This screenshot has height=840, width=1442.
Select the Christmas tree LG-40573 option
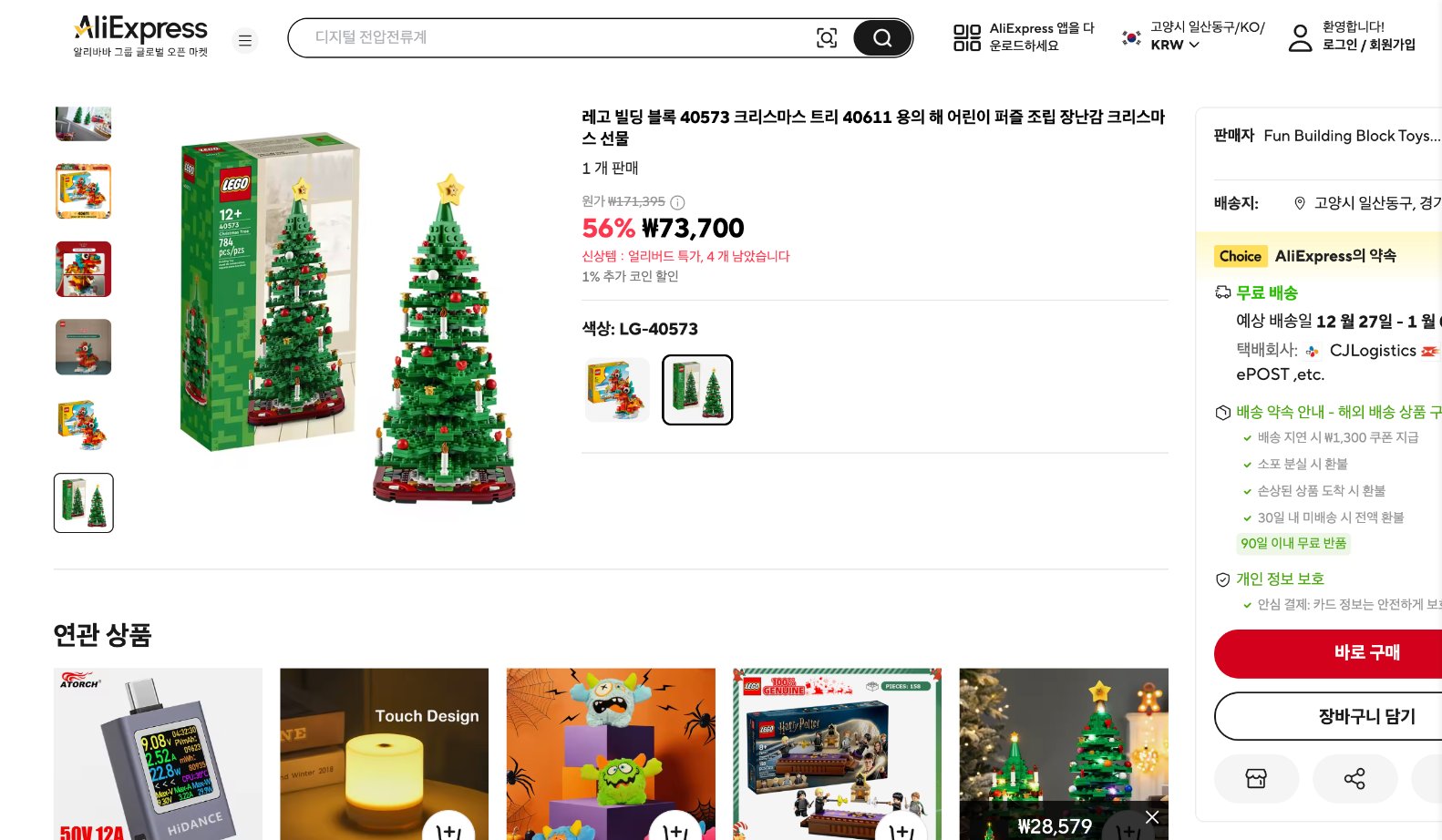tap(697, 390)
